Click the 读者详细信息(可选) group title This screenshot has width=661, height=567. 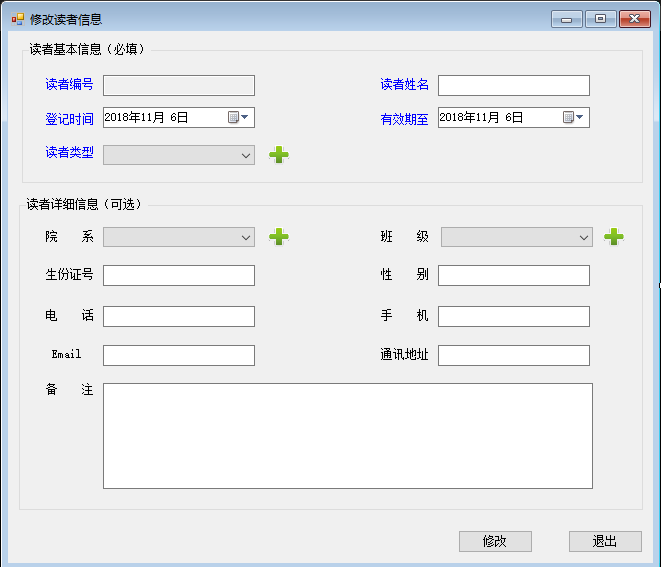85,204
